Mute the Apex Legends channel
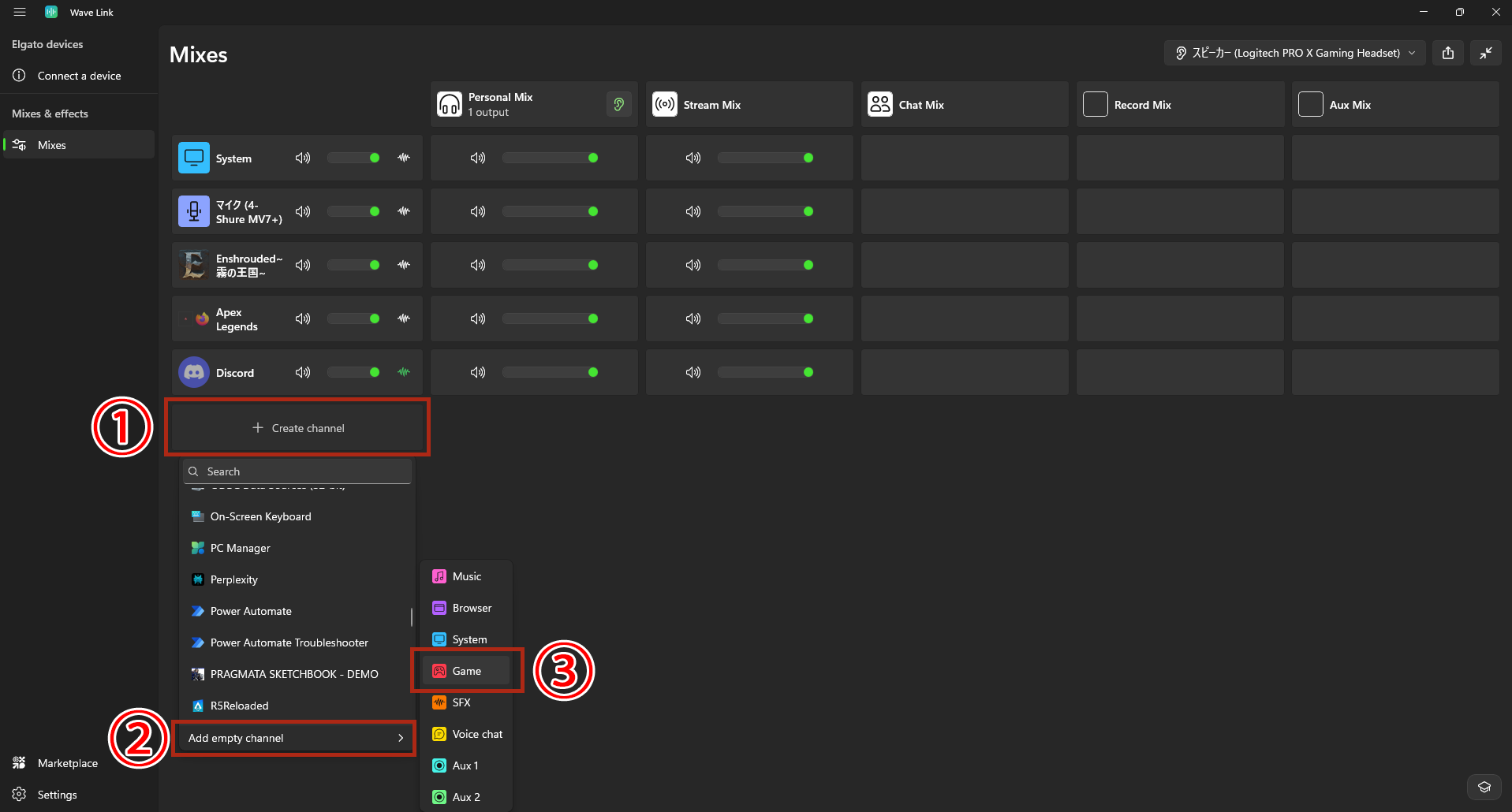Screen dimensions: 1512x812 (303, 318)
